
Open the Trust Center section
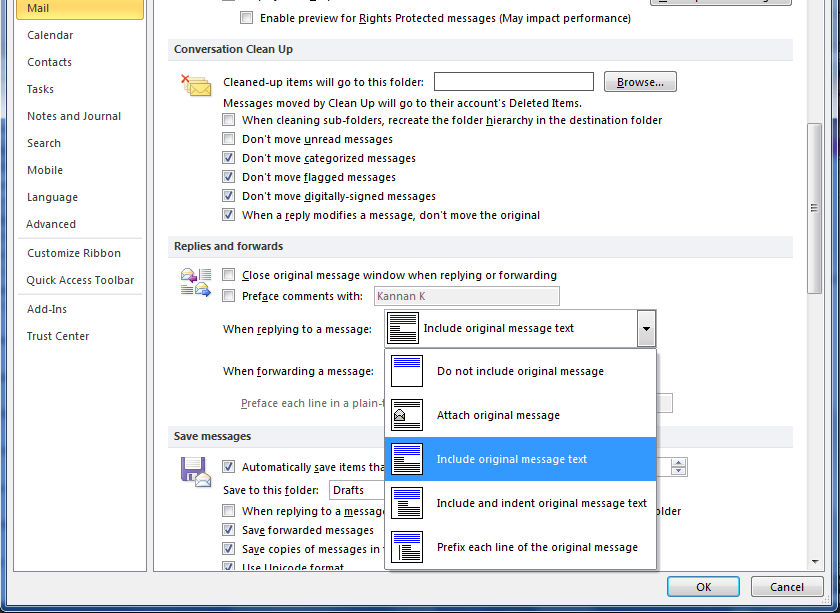(x=57, y=336)
